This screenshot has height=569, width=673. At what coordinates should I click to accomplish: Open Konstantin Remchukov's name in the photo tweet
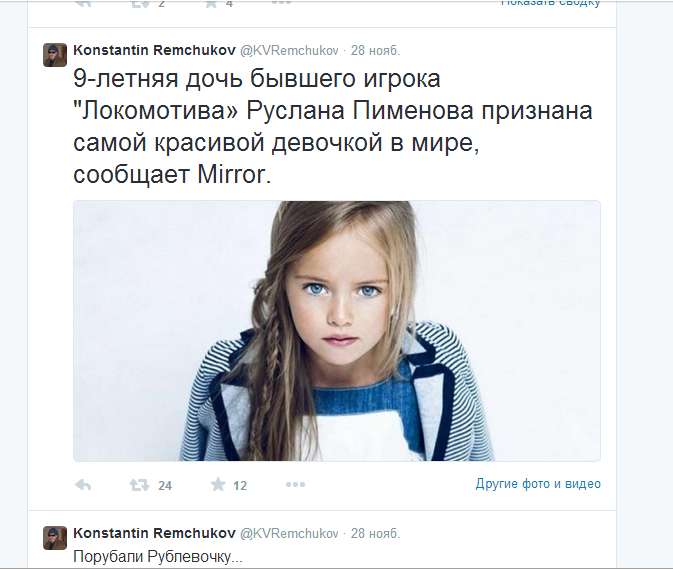tap(155, 50)
